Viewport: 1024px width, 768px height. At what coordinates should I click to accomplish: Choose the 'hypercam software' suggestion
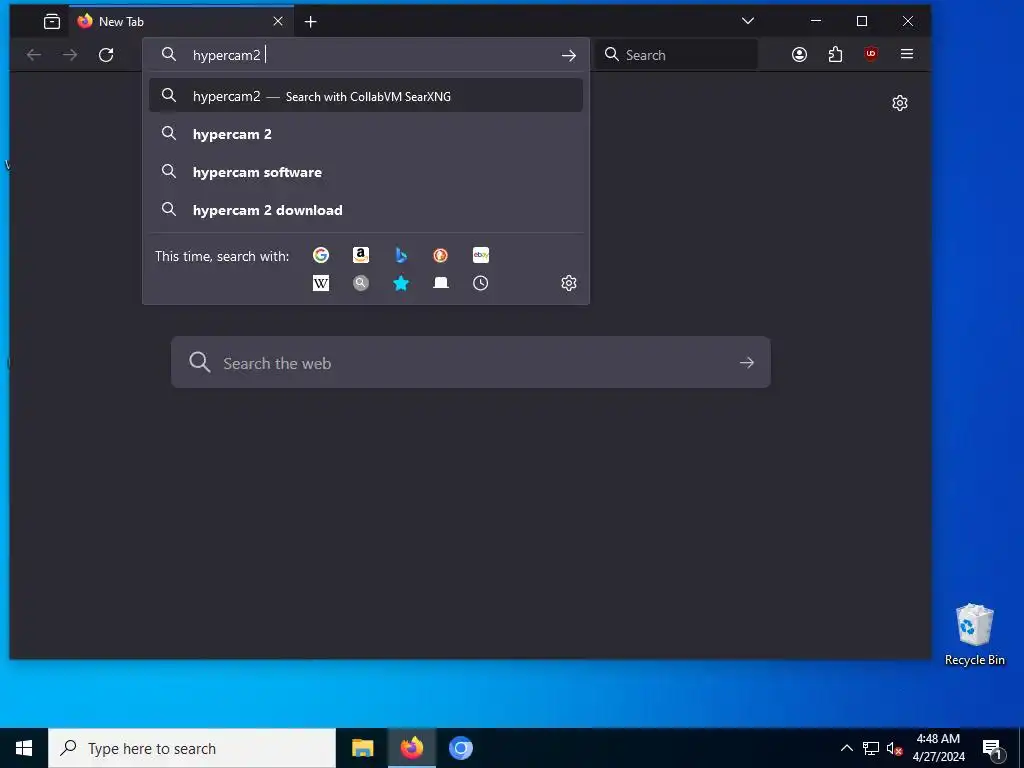pyautogui.click(x=366, y=172)
